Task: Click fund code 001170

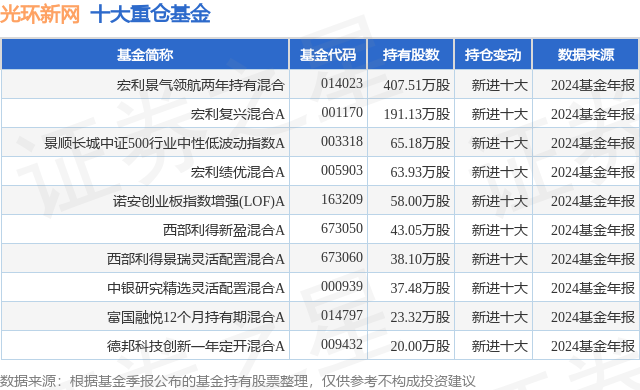Action: click(x=342, y=112)
